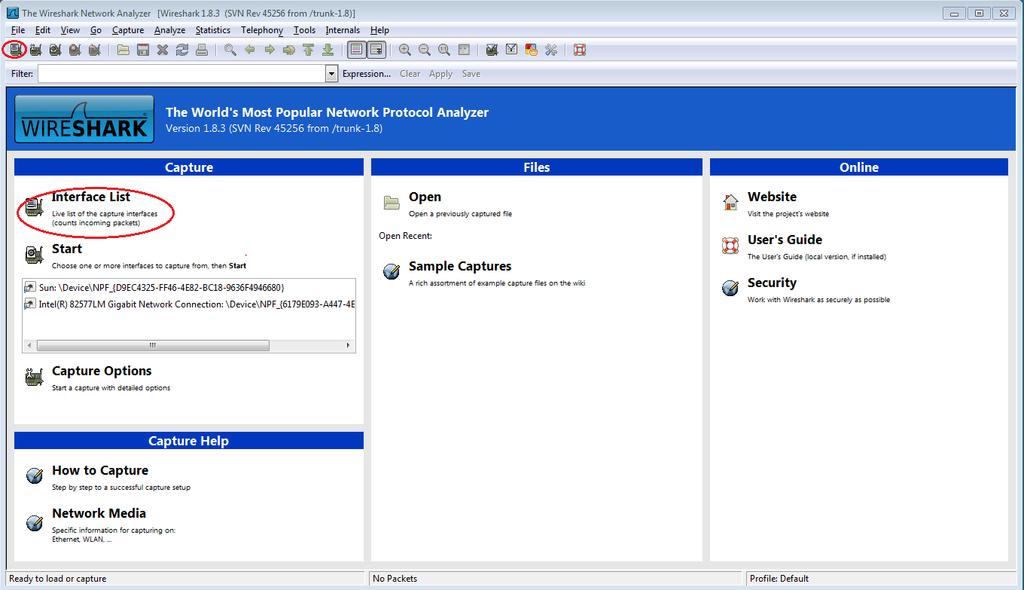Expand the Filter history dropdown arrow
The width and height of the screenshot is (1024, 590).
tap(331, 74)
